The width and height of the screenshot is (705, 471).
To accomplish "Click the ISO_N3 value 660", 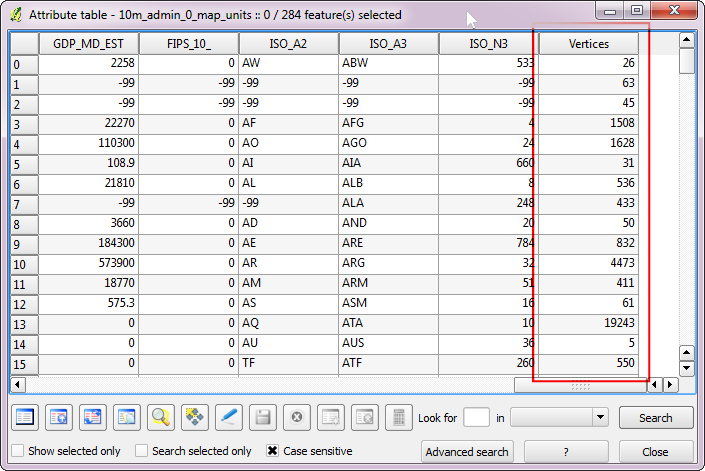I will [489, 163].
